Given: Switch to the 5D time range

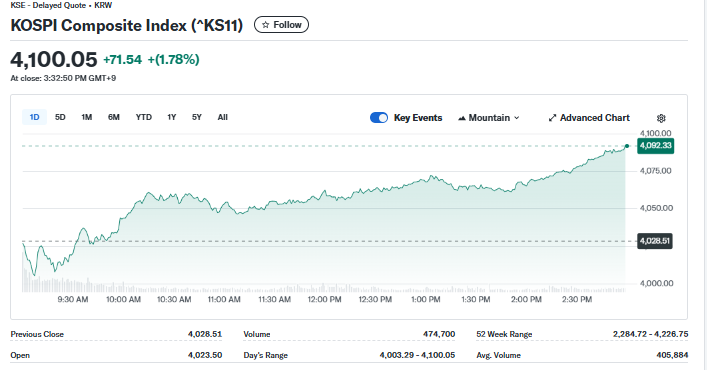Looking at the screenshot, I should pos(60,117).
